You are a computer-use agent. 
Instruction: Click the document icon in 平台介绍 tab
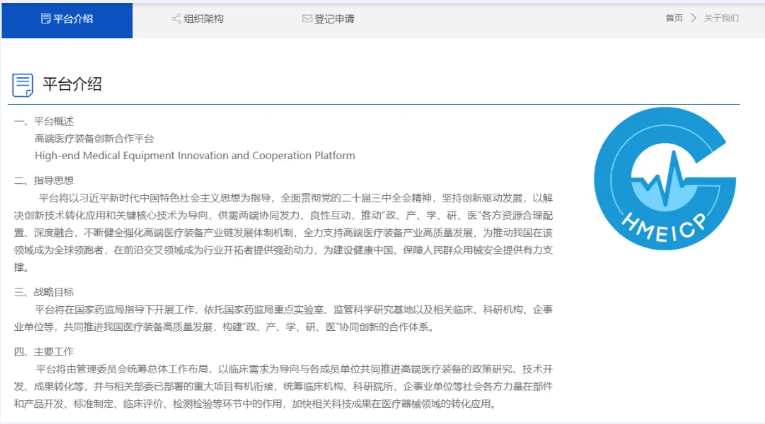tap(45, 19)
